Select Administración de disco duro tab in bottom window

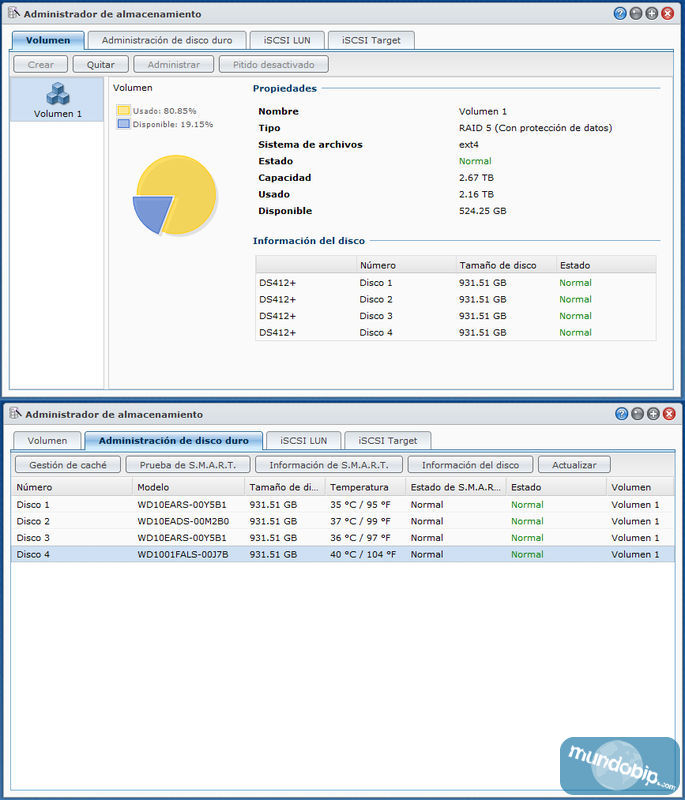pyautogui.click(x=173, y=441)
